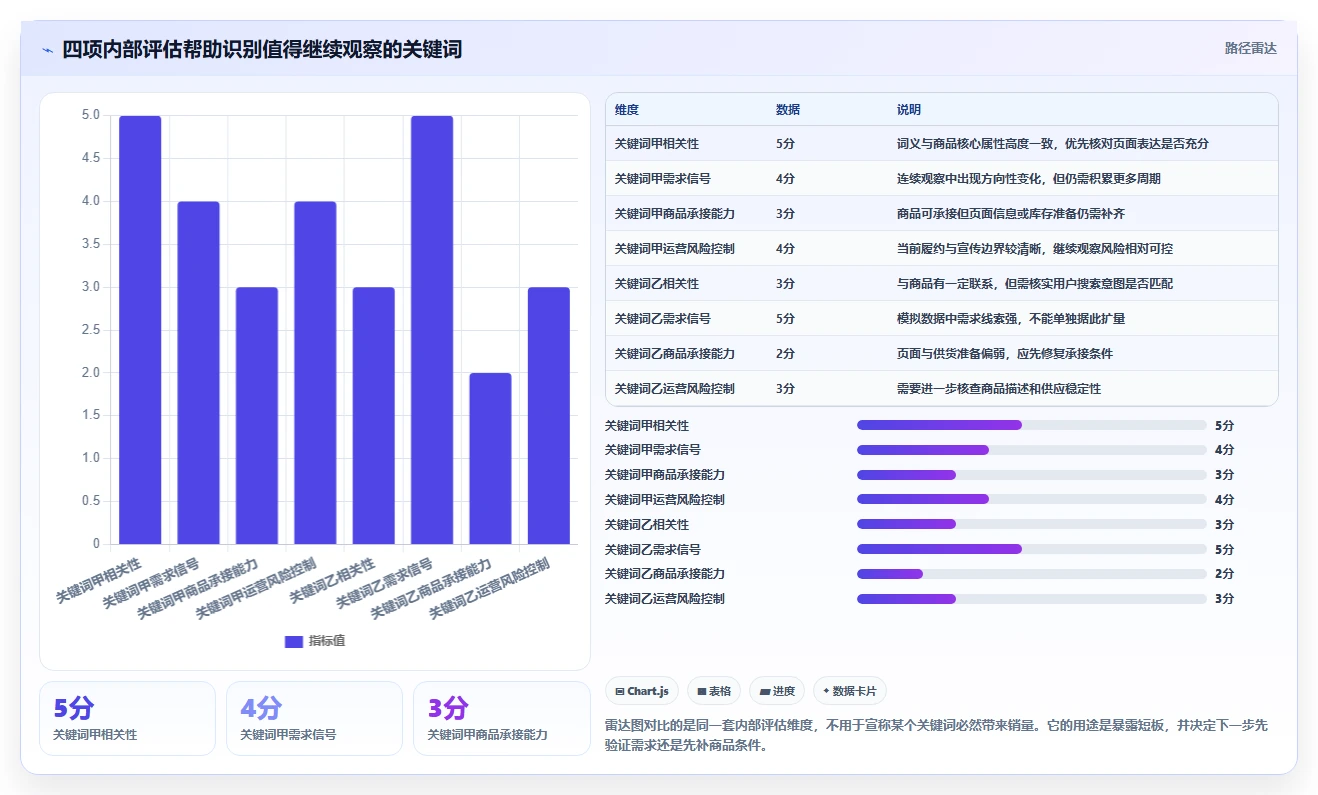Screen dimensions: 1318x795
Task: Click the chart bar for 关键词甲需求信号
Action: (198, 373)
